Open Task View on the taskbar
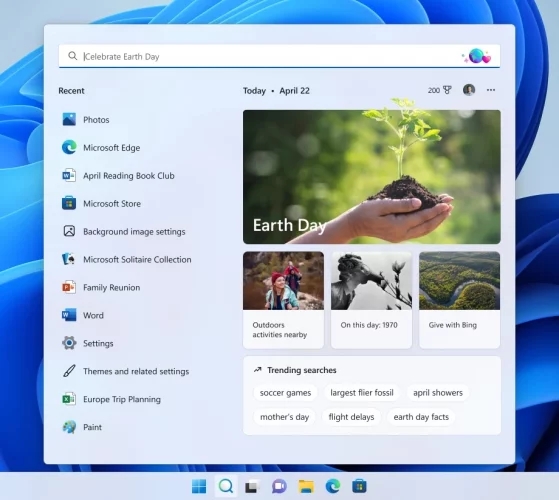This screenshot has width=559, height=500. [x=252, y=486]
